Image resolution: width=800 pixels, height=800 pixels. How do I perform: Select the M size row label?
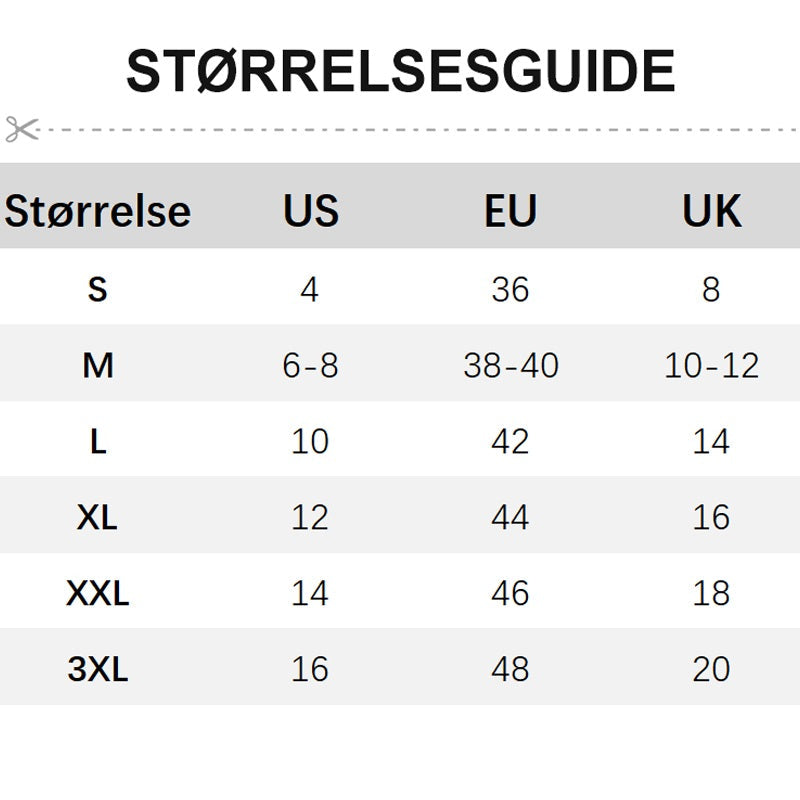97,366
